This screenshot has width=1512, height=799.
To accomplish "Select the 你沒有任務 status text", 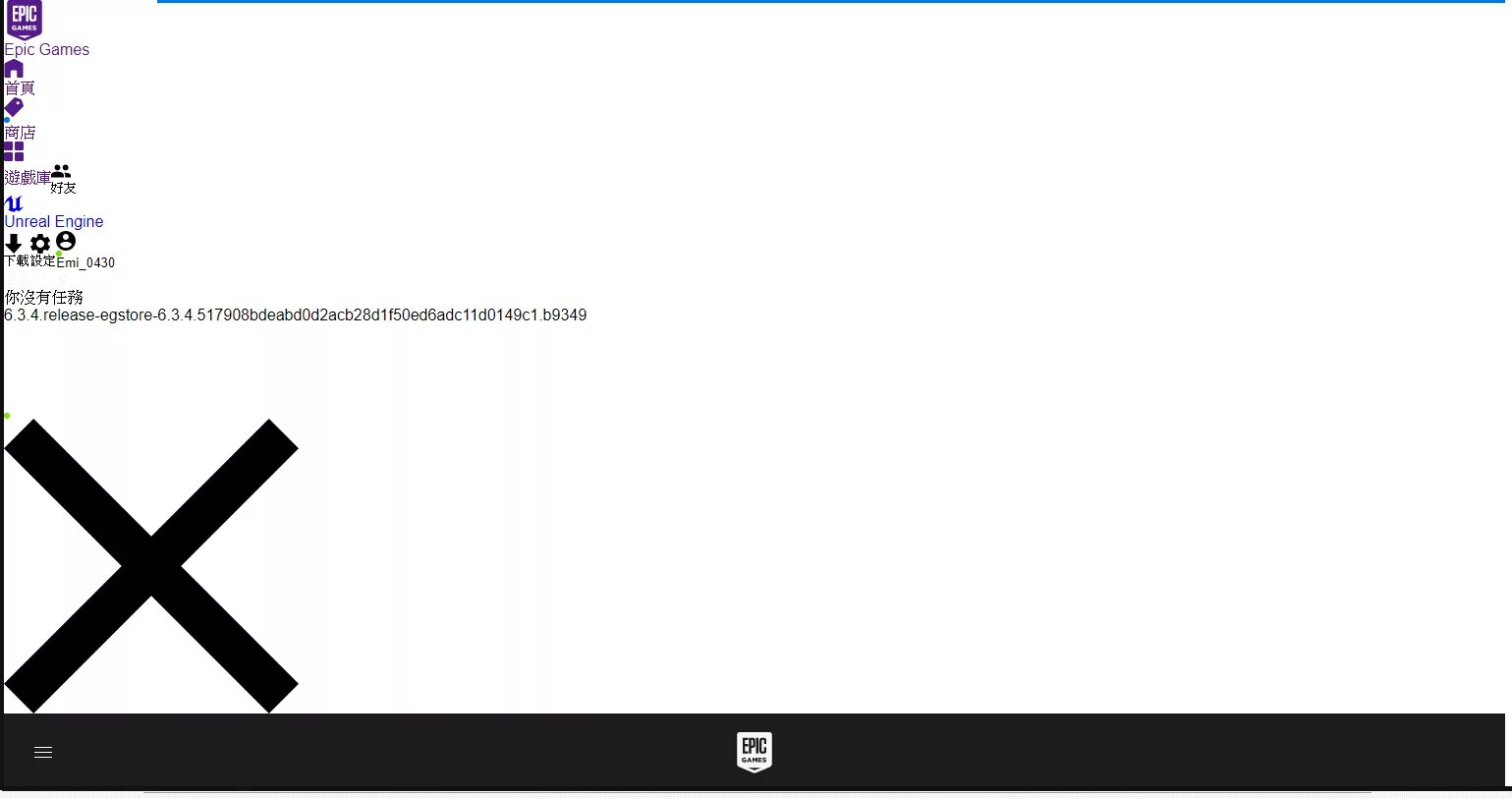I will [44, 297].
